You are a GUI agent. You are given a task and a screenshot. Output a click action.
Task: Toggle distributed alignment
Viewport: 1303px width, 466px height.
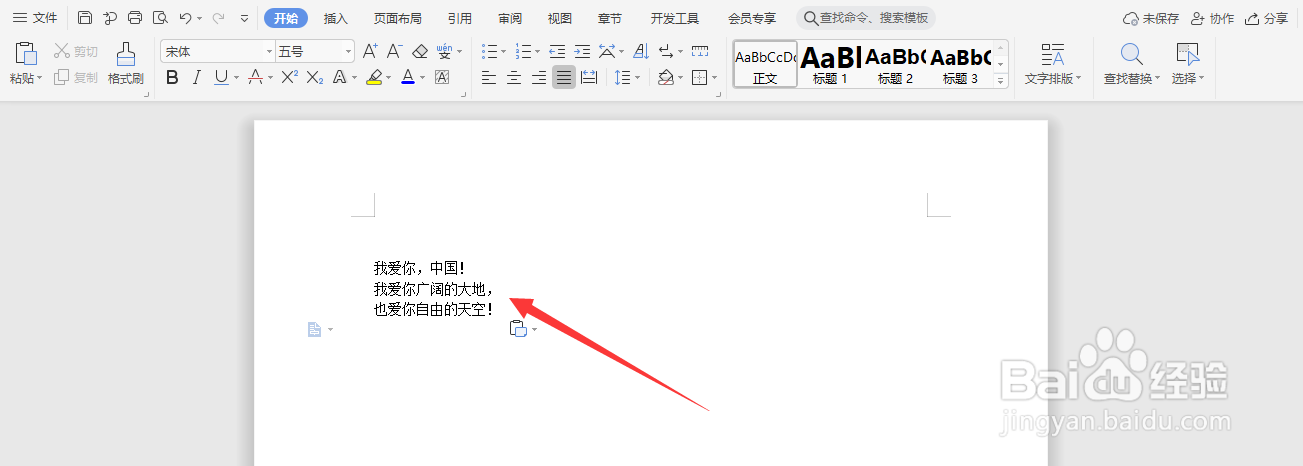point(589,77)
